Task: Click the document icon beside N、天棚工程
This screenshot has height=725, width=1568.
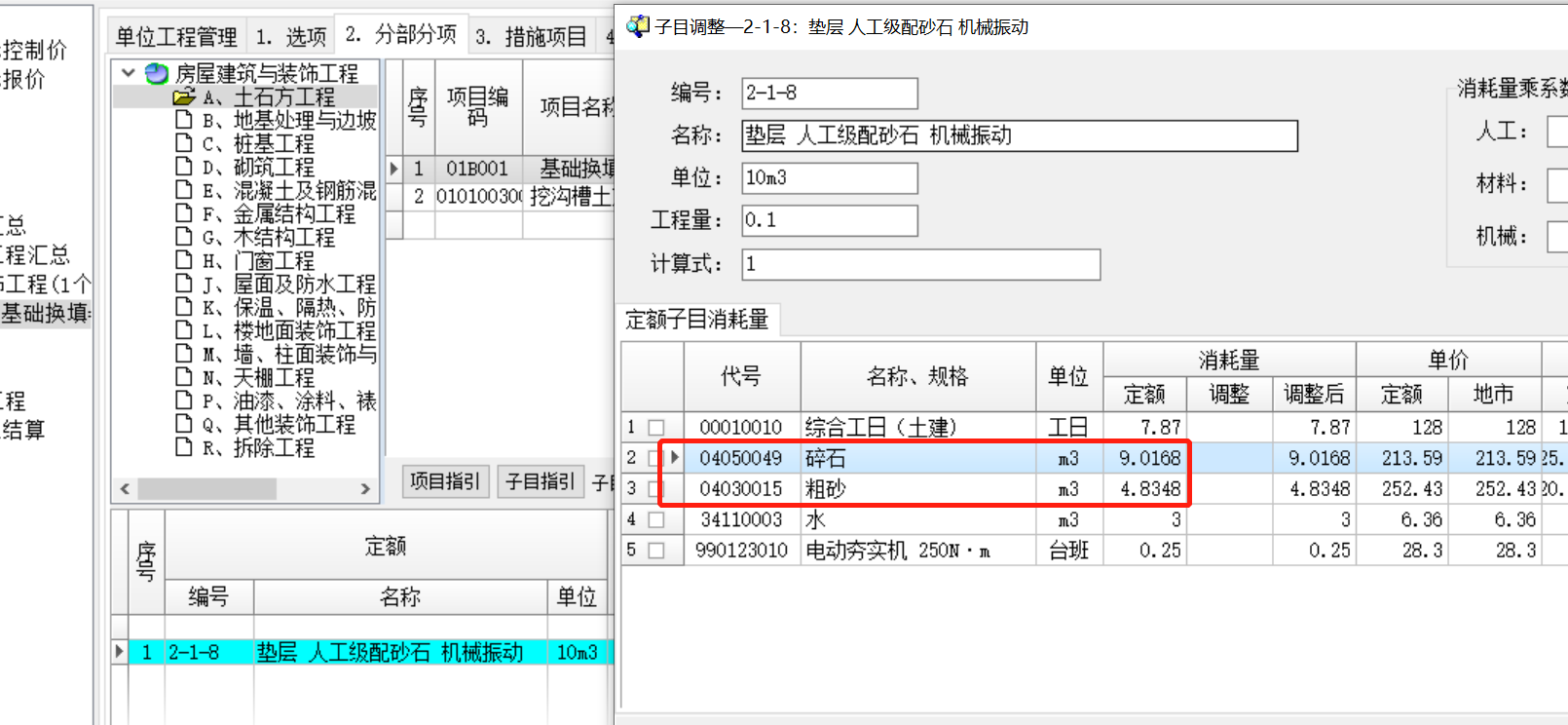Action: pos(183,376)
